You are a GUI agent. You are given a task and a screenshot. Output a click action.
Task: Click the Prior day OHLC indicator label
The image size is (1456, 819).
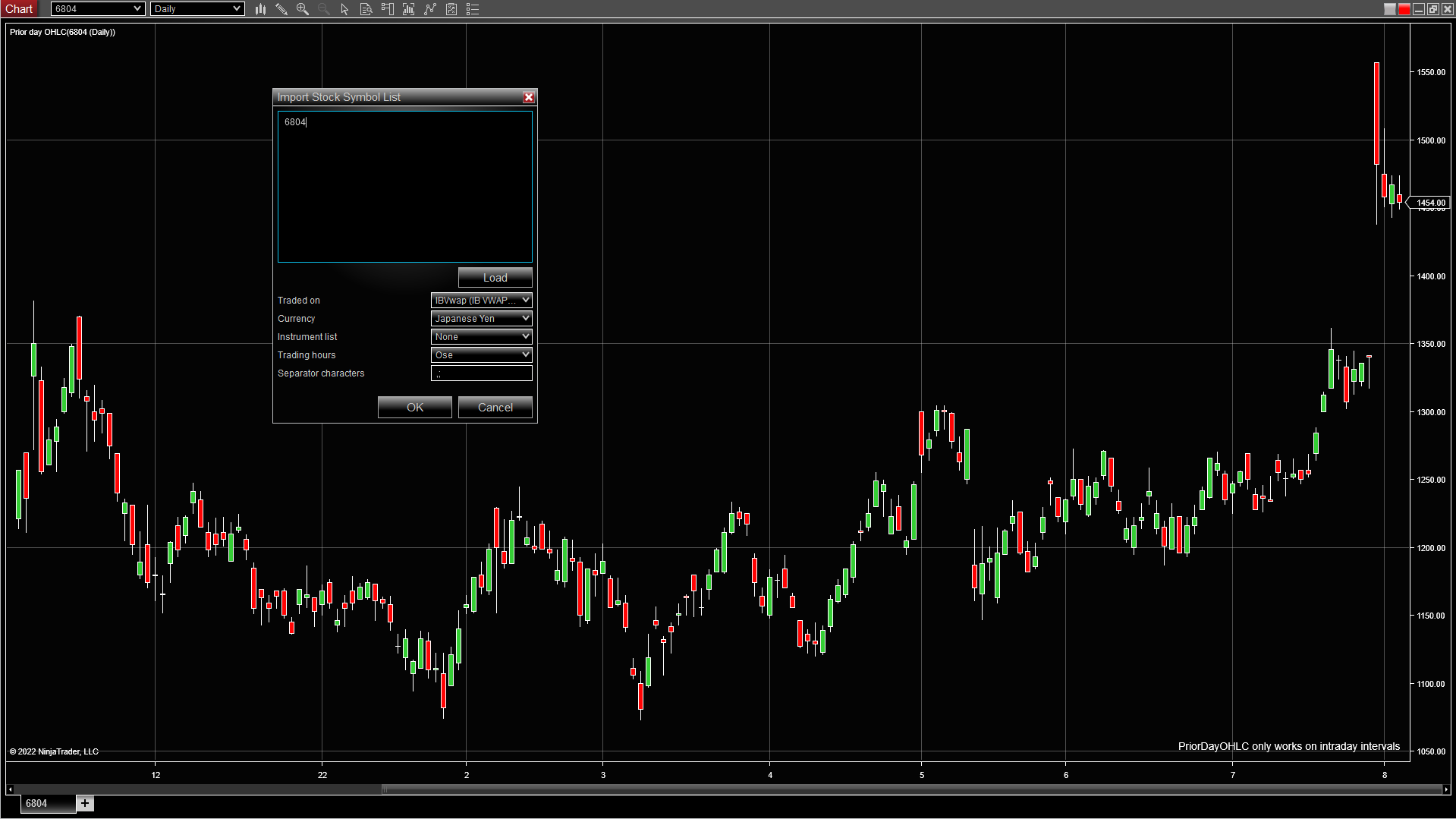[x=62, y=32]
